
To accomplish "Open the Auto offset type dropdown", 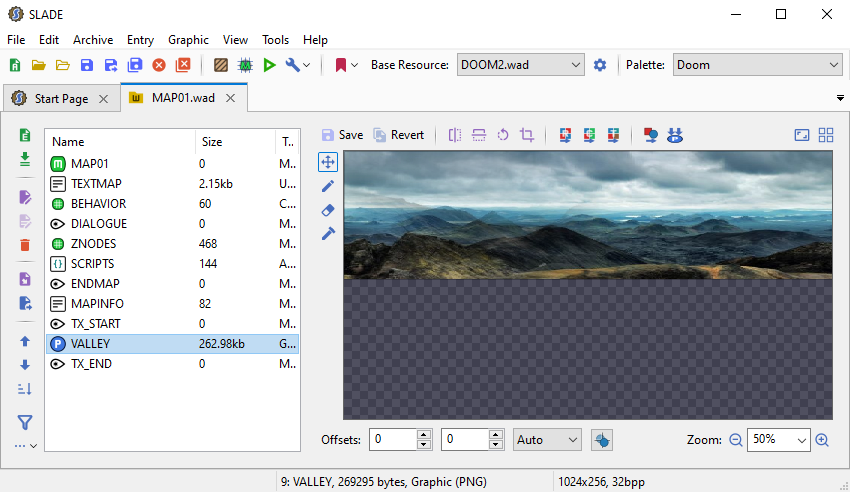I will (547, 440).
